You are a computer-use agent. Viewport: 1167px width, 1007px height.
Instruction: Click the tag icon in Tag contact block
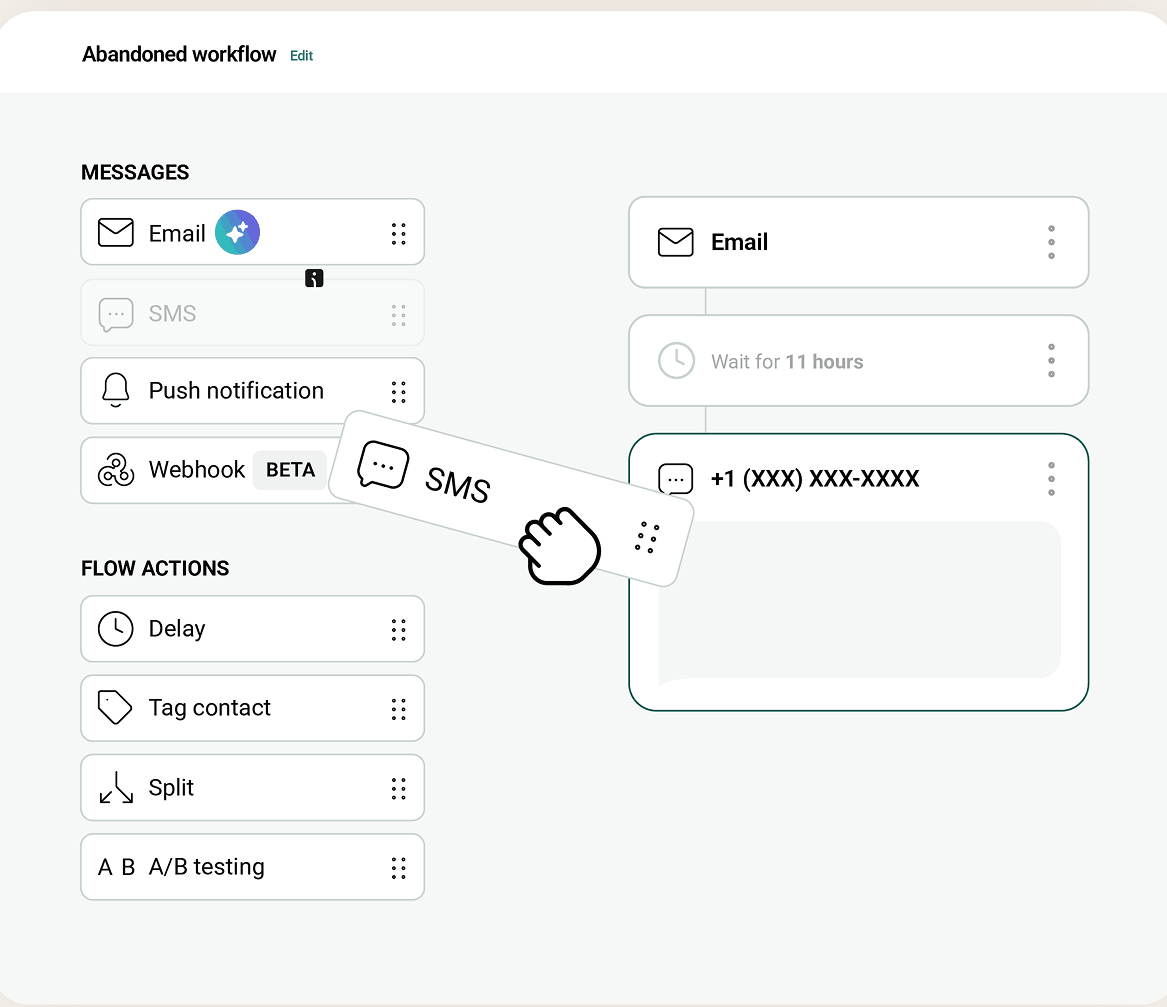point(115,708)
